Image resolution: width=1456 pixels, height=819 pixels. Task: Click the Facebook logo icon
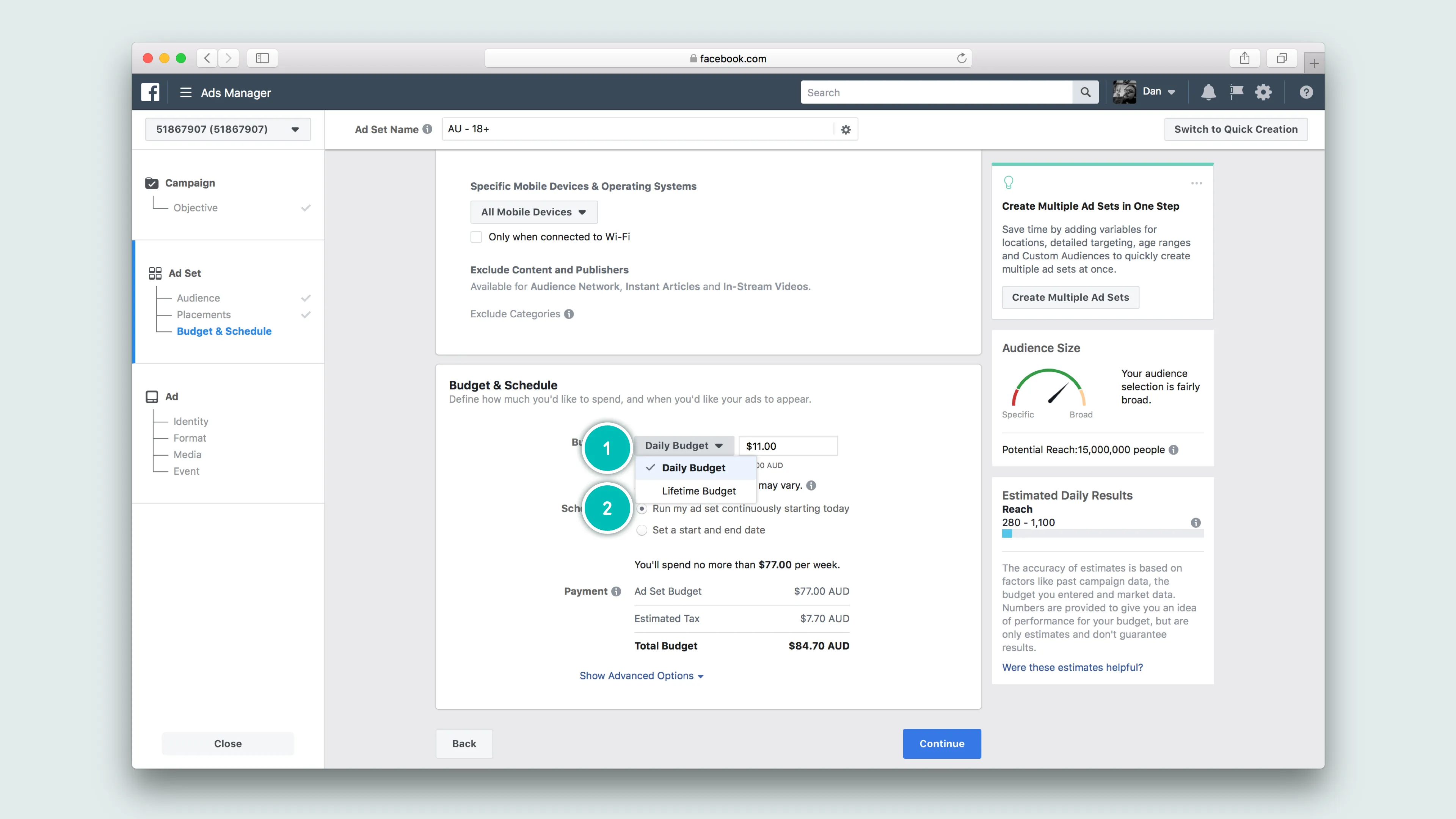151,92
